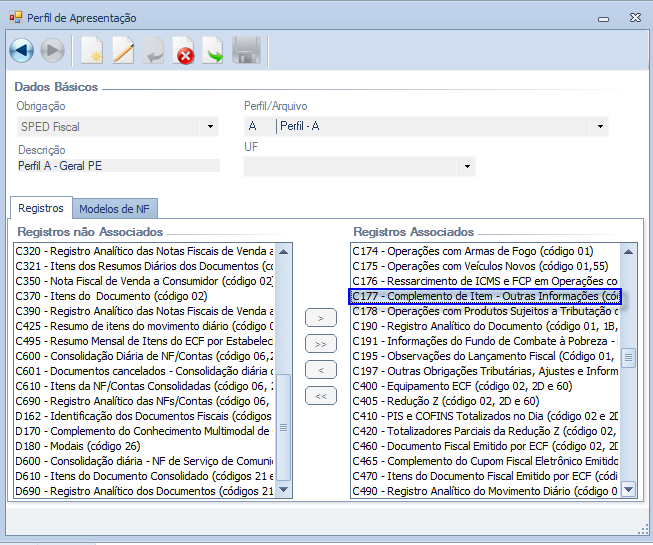The width and height of the screenshot is (653, 545).
Task: Click the gray undo arrow page icon
Action: coord(153,50)
